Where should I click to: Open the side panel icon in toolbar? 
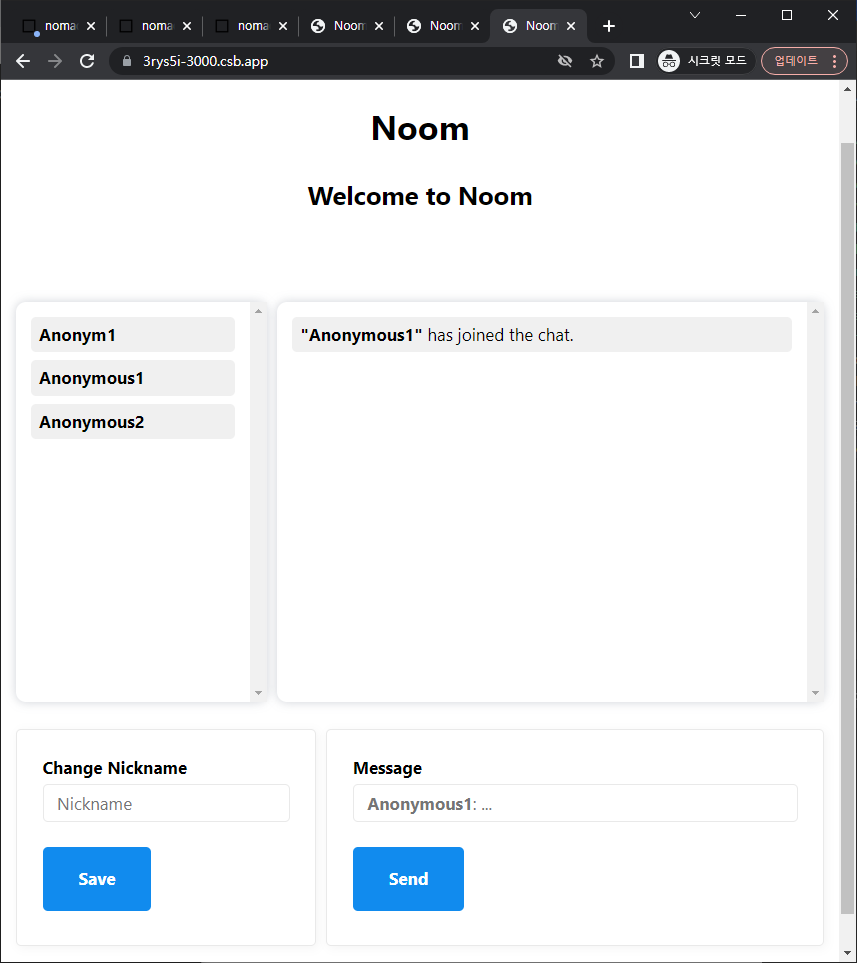click(636, 61)
